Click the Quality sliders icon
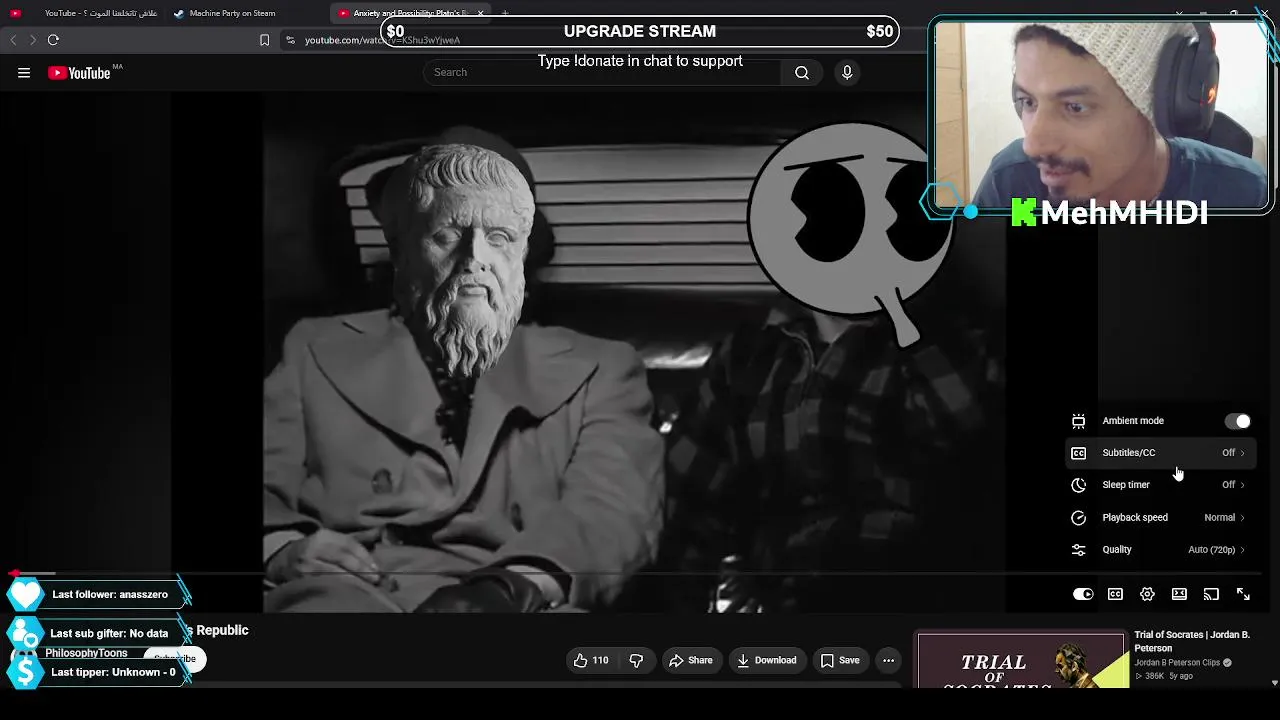This screenshot has width=1280, height=720. pyautogui.click(x=1078, y=550)
